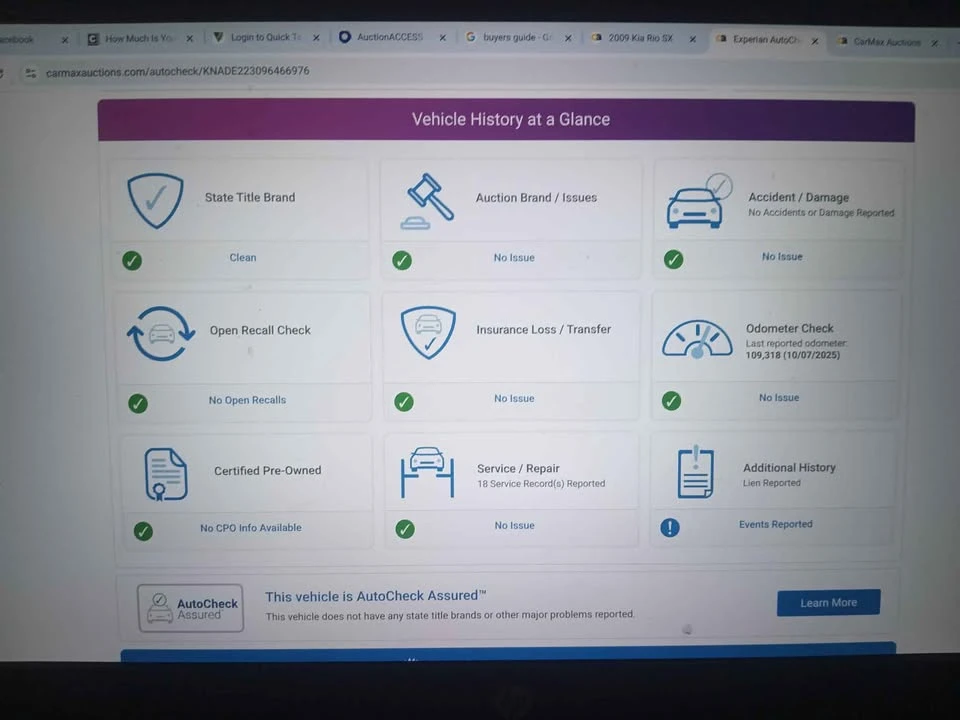960x720 pixels.
Task: Click the 18 Service Record(s) Reported text
Action: 541,484
